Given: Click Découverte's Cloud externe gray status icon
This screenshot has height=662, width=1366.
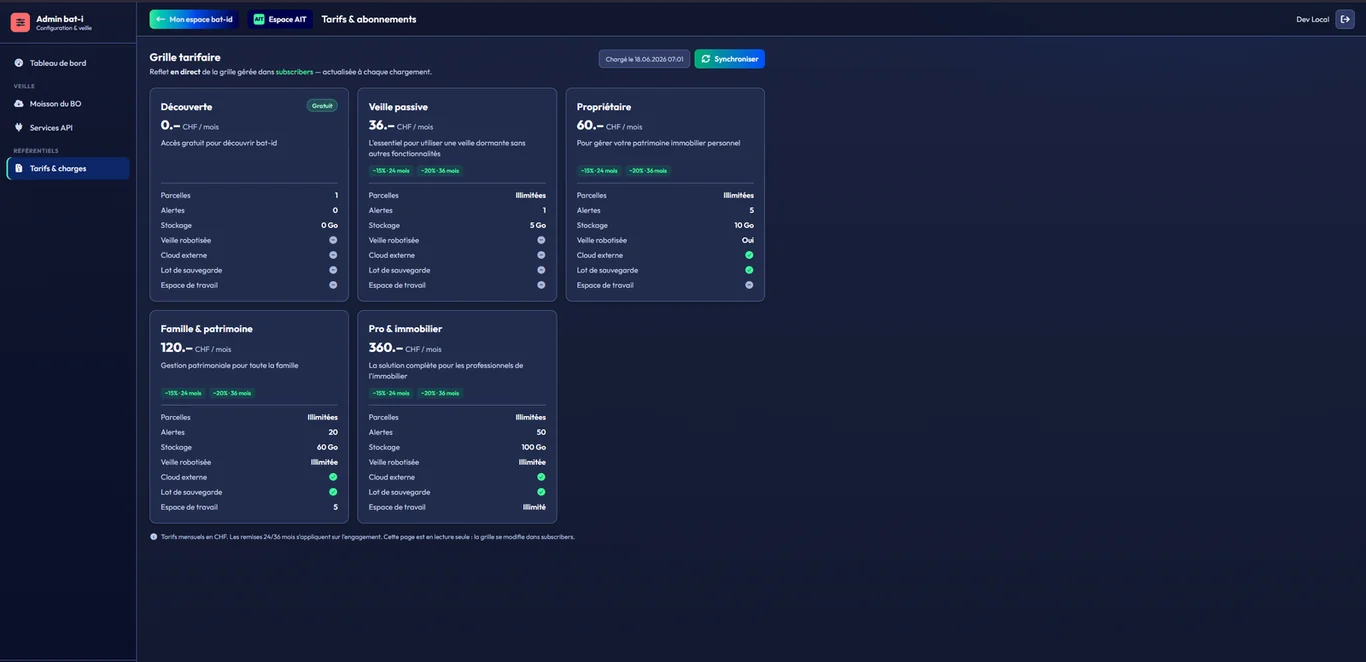Looking at the screenshot, I should 333,255.
